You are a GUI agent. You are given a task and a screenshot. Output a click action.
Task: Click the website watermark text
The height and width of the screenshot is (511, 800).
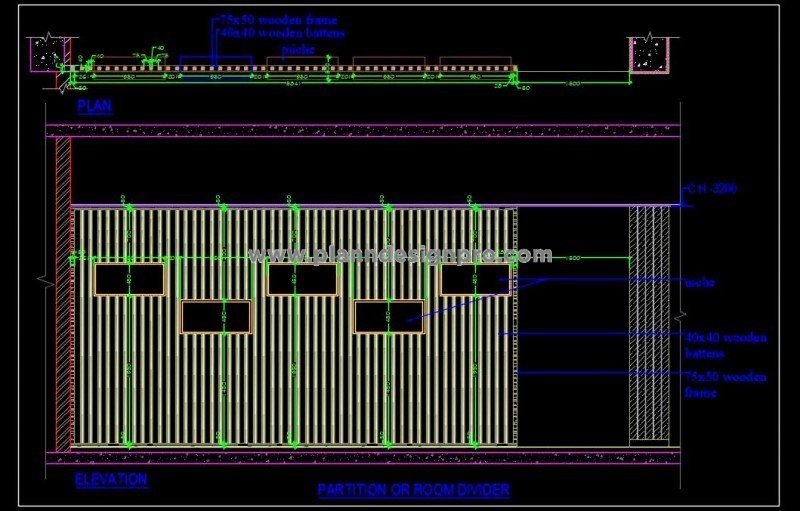[x=403, y=255]
